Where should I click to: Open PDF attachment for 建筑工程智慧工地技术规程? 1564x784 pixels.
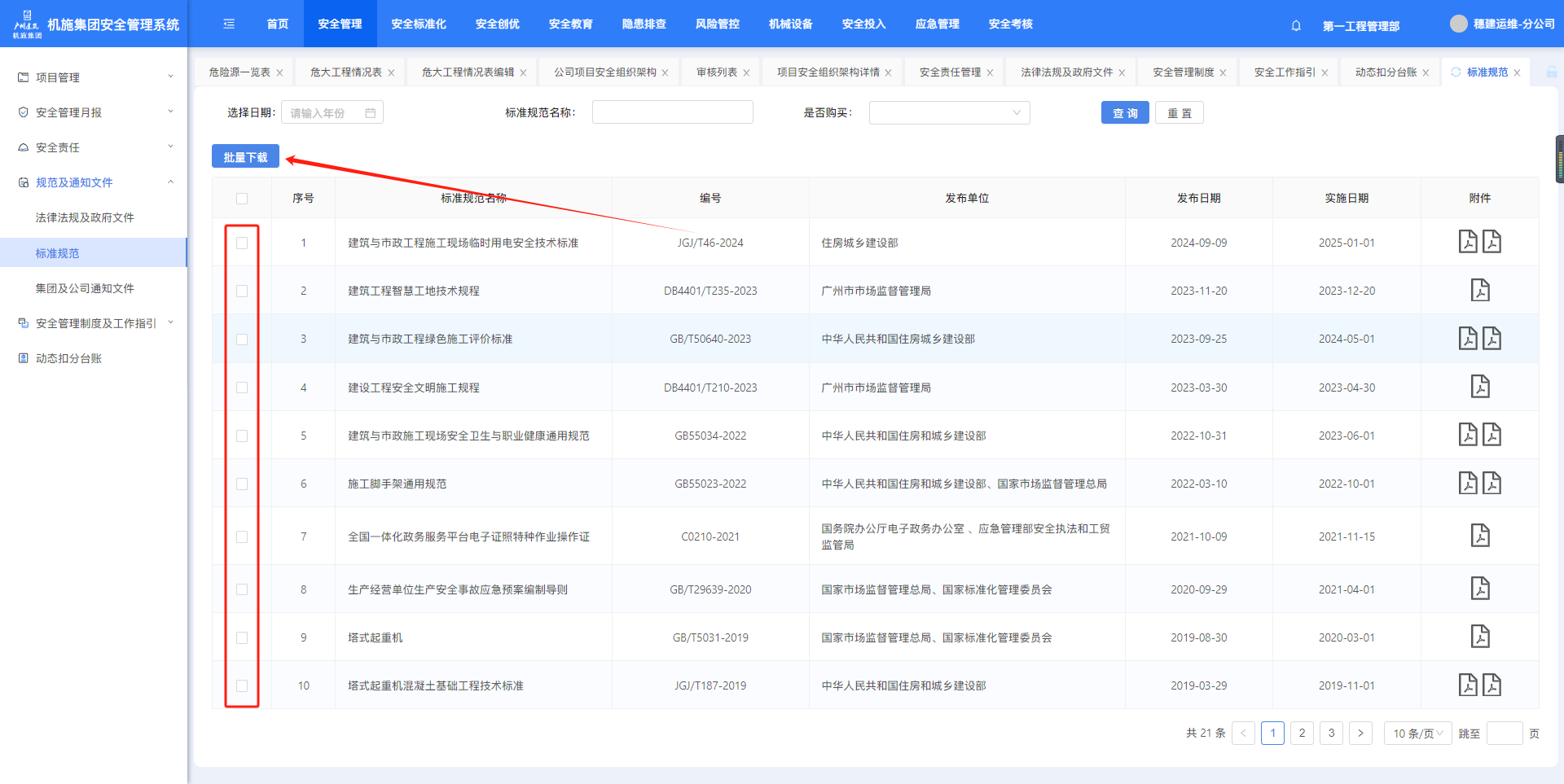pos(1479,291)
